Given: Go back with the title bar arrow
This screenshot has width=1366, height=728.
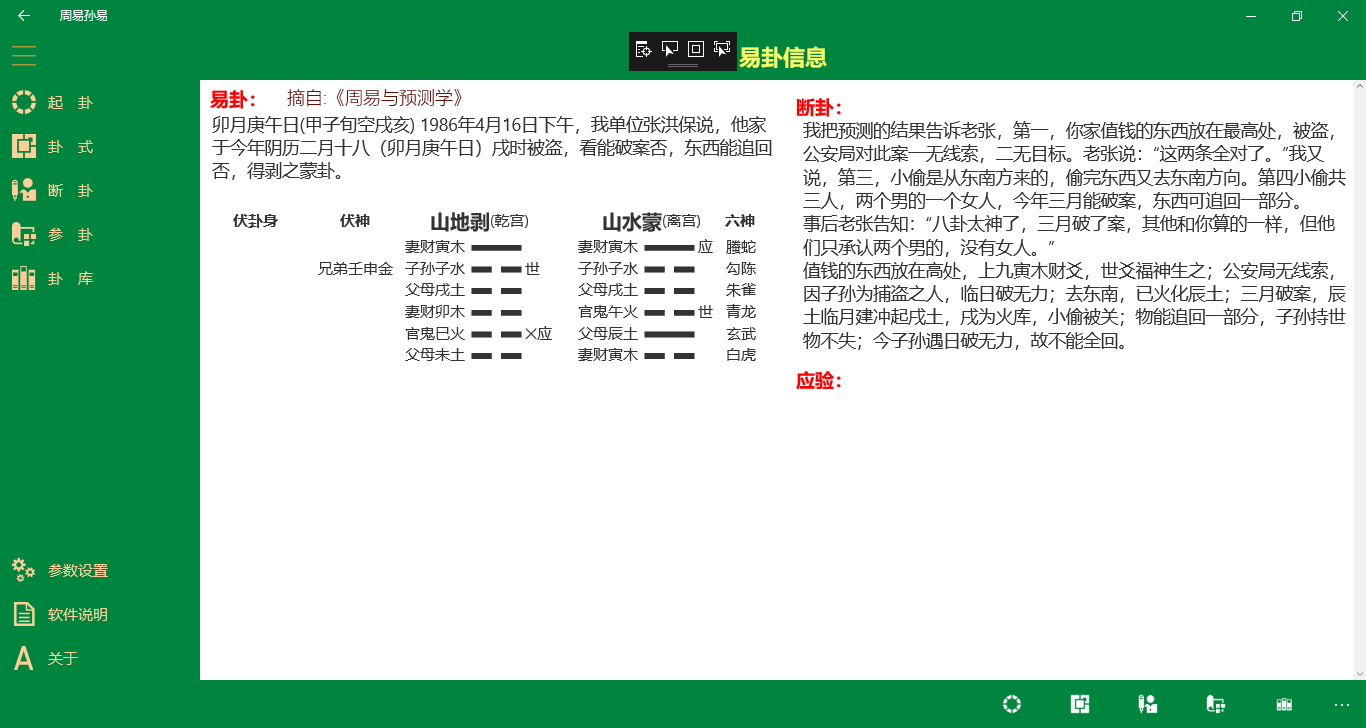Looking at the screenshot, I should (x=24, y=16).
